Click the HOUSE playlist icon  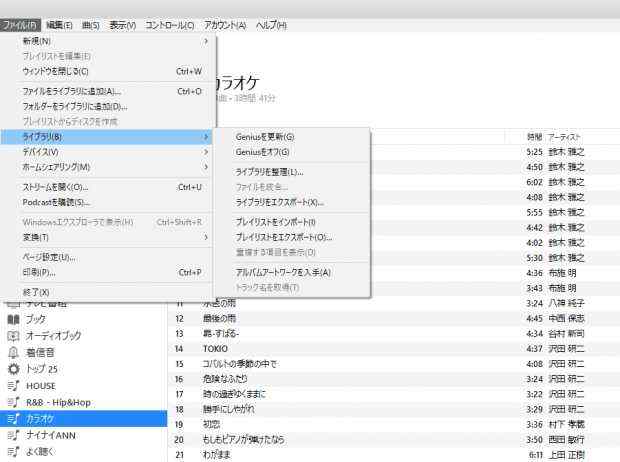pyautogui.click(x=13, y=386)
